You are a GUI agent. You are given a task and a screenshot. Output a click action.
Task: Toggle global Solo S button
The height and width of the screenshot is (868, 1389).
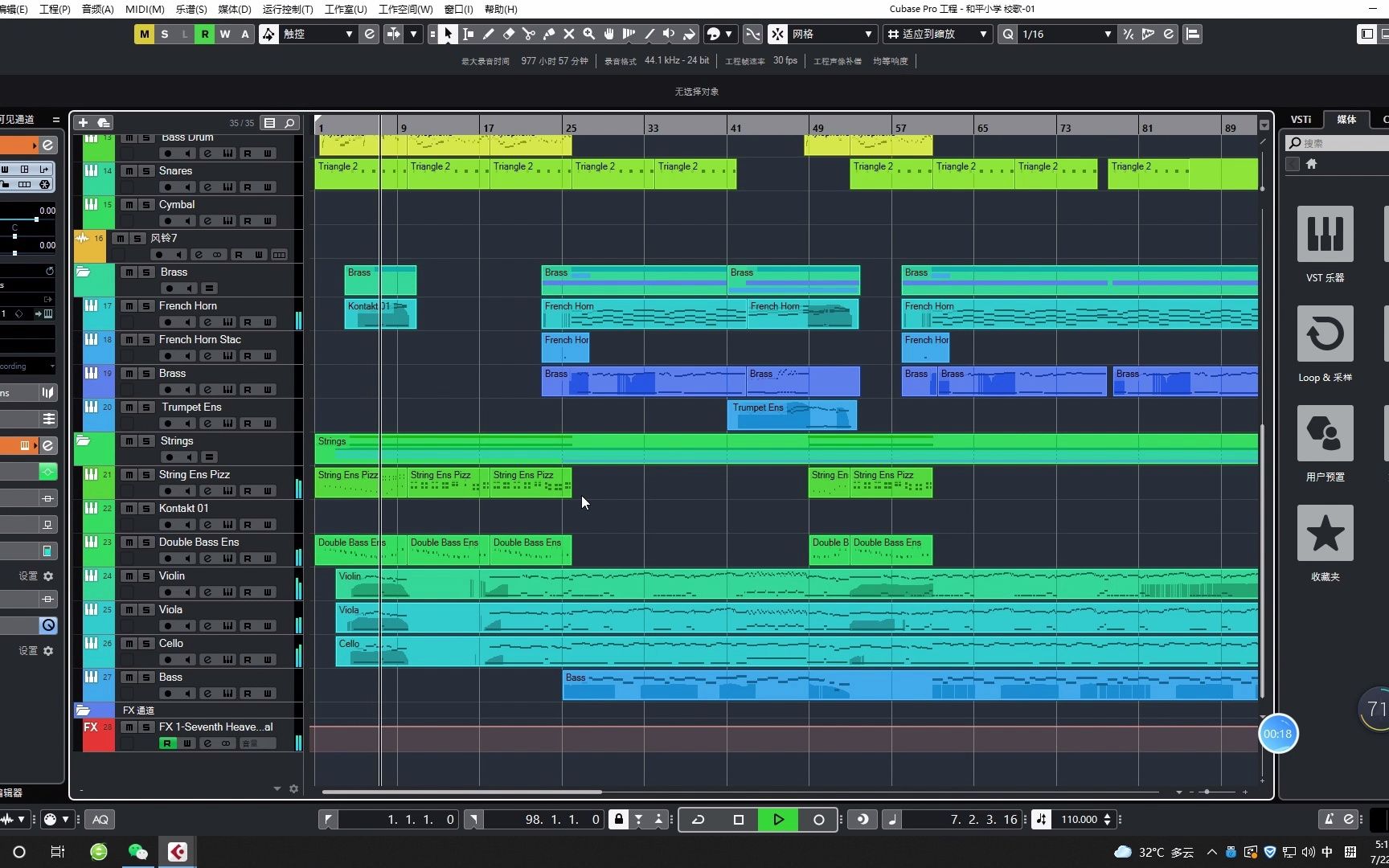point(165,34)
